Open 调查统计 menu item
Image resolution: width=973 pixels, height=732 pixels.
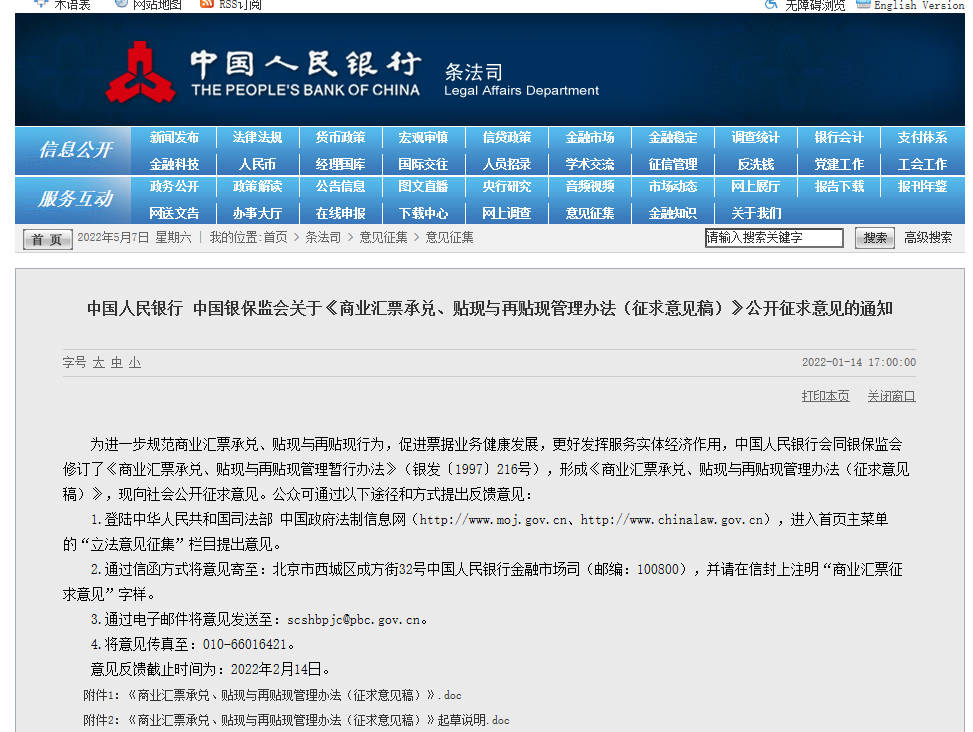[756, 137]
